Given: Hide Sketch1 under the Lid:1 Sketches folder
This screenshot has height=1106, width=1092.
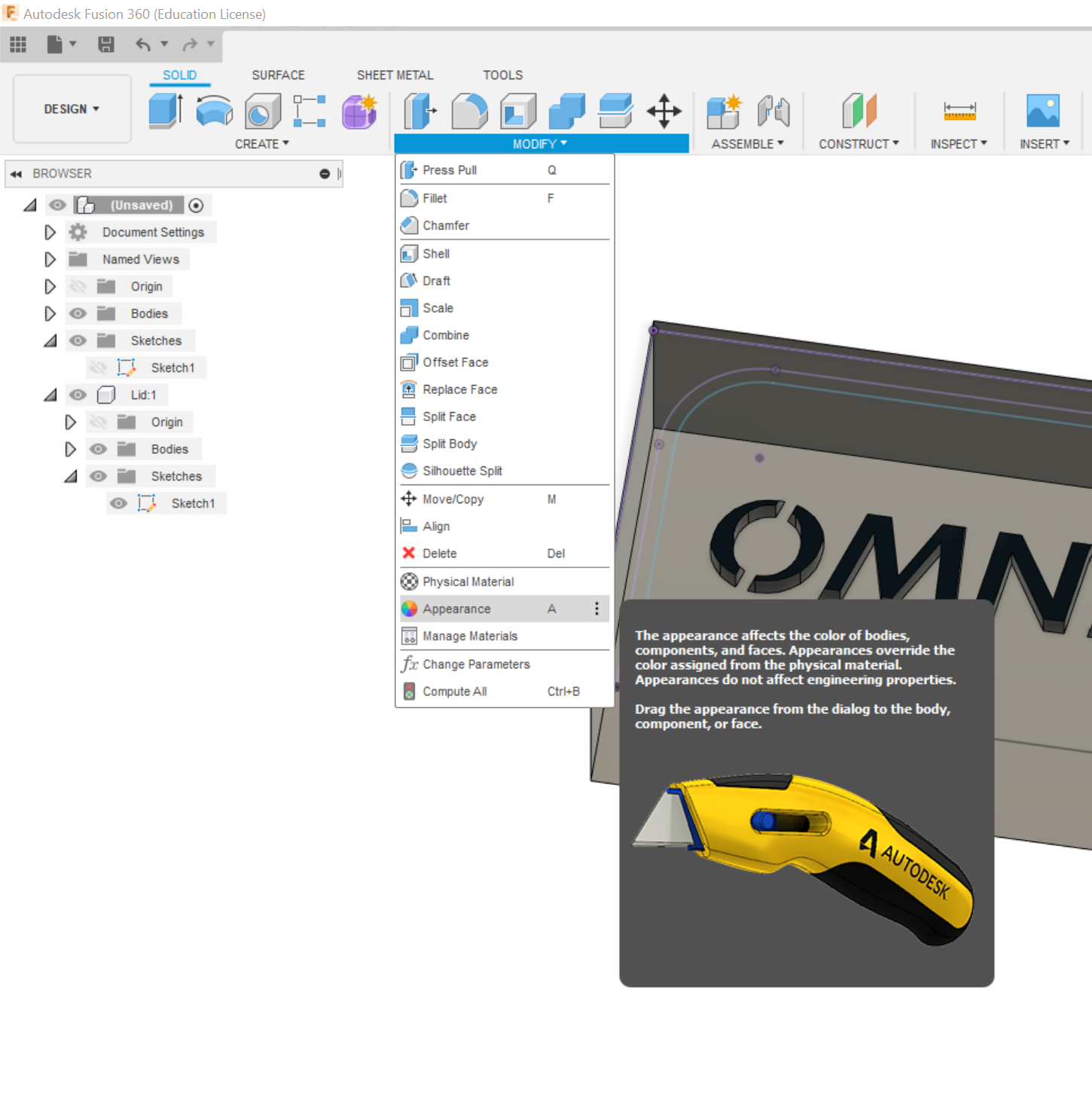Looking at the screenshot, I should click(x=118, y=503).
